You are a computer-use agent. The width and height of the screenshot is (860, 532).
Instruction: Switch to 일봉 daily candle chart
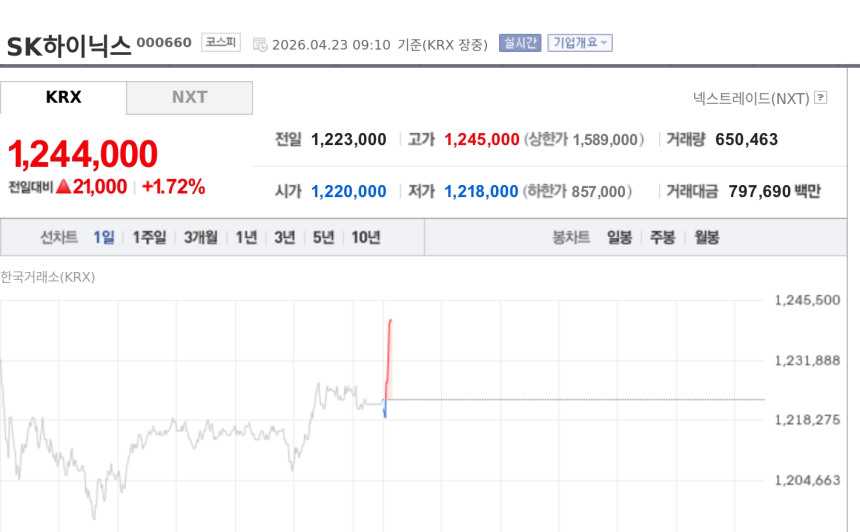click(x=619, y=238)
